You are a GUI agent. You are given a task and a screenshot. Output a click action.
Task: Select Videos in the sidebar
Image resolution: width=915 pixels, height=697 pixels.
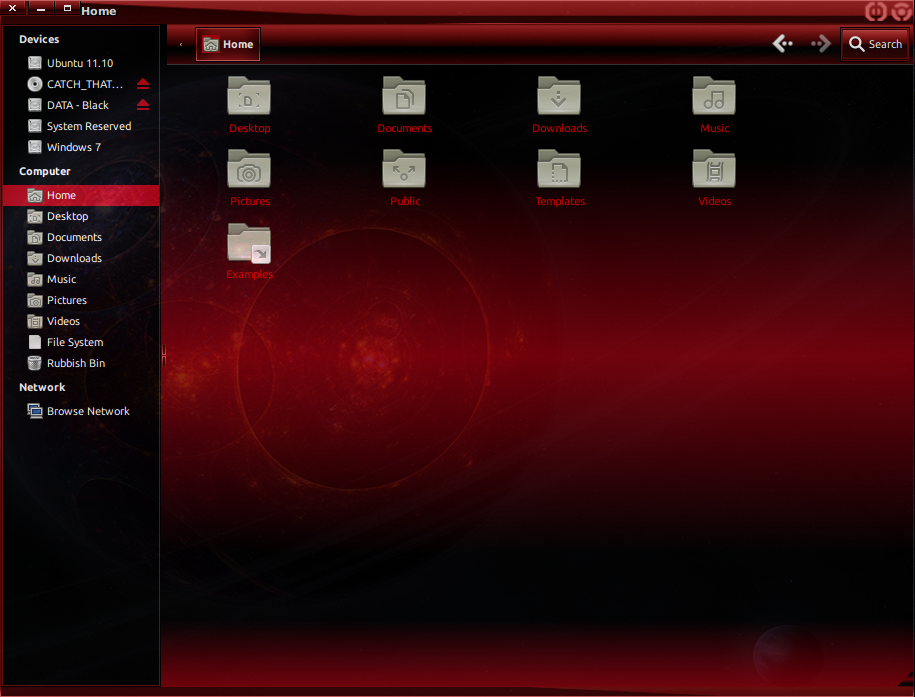pyautogui.click(x=81, y=321)
